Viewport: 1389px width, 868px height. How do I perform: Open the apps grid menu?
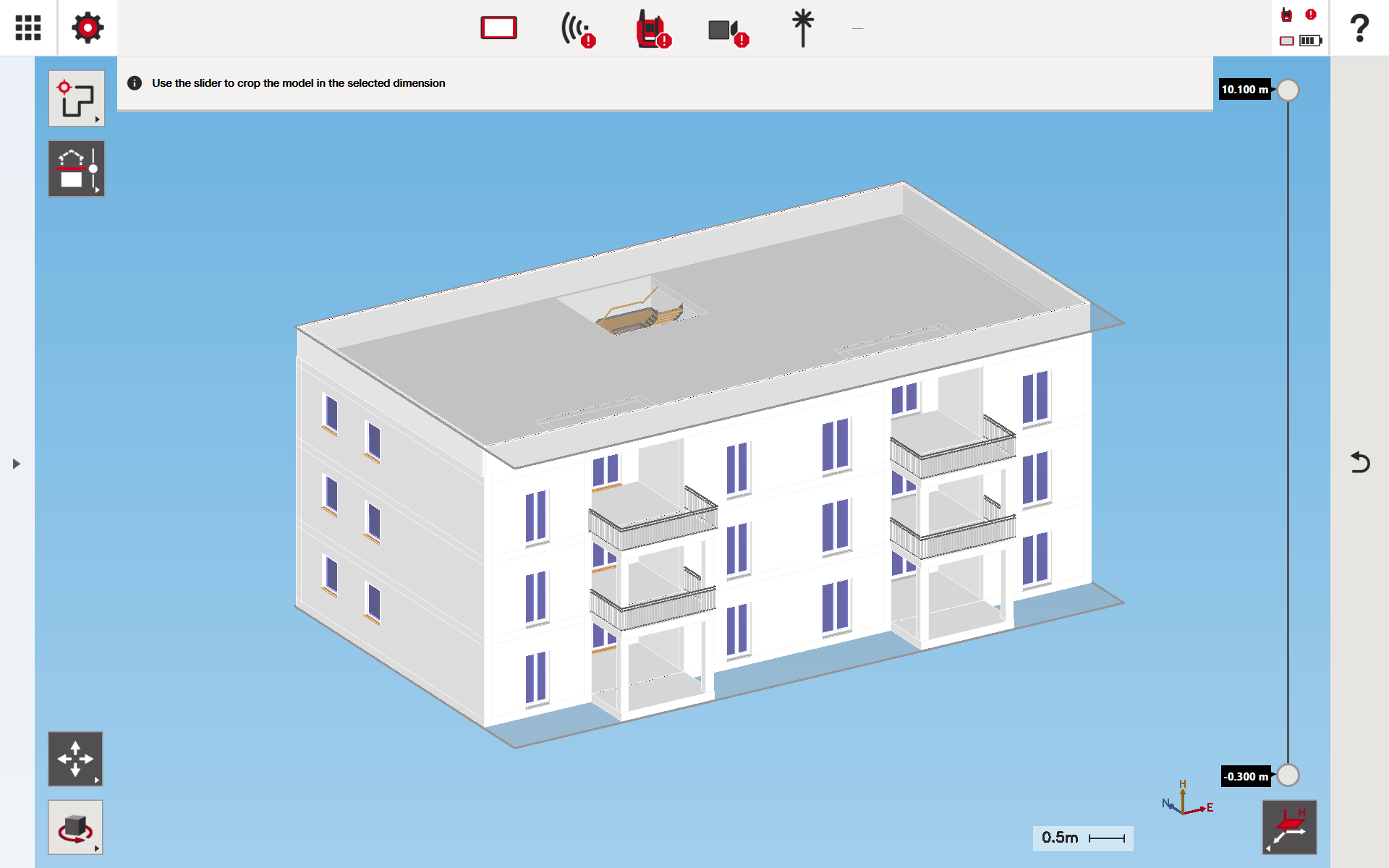(x=28, y=27)
